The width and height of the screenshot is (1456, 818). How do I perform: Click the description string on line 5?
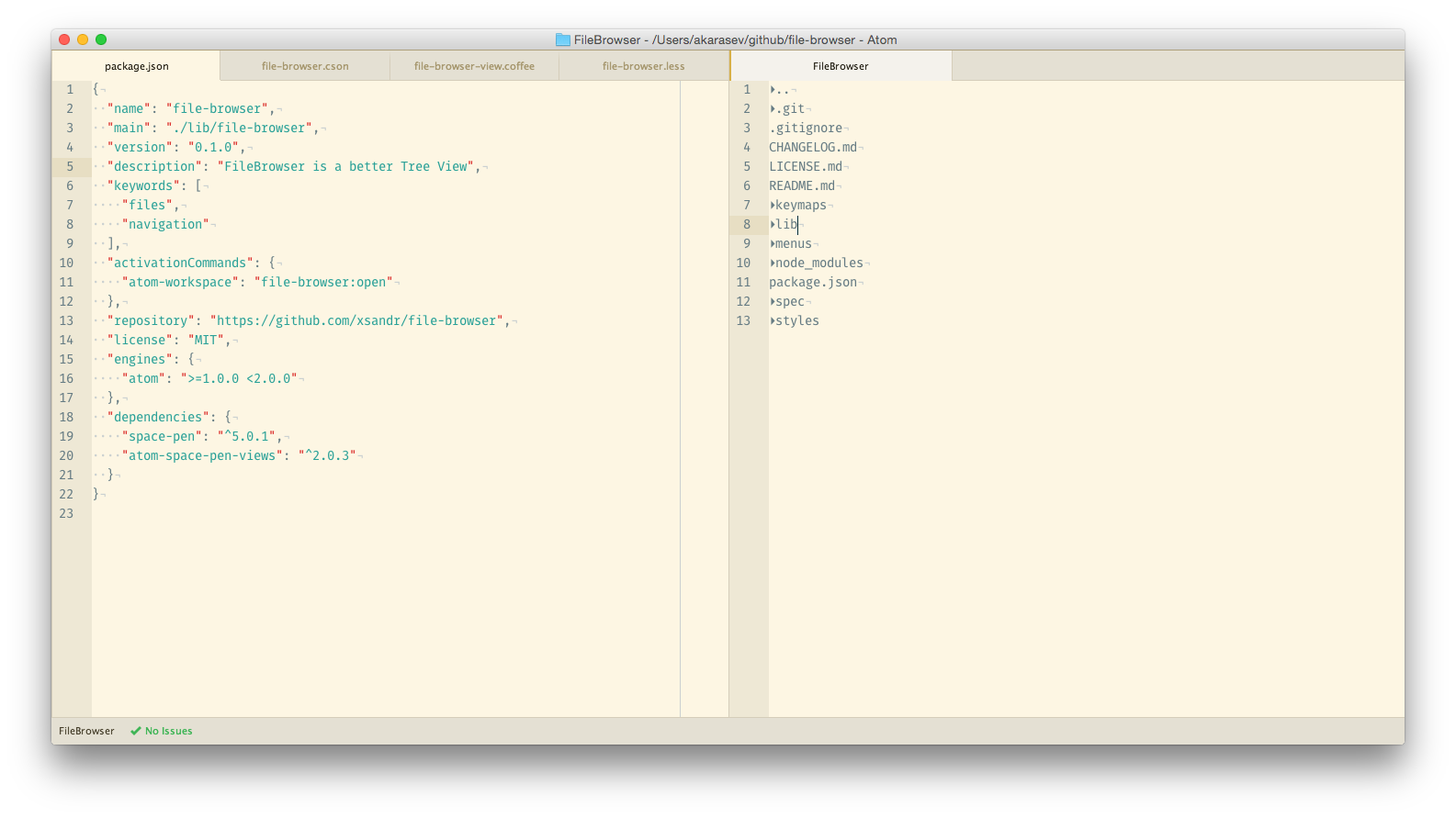pyautogui.click(x=345, y=166)
